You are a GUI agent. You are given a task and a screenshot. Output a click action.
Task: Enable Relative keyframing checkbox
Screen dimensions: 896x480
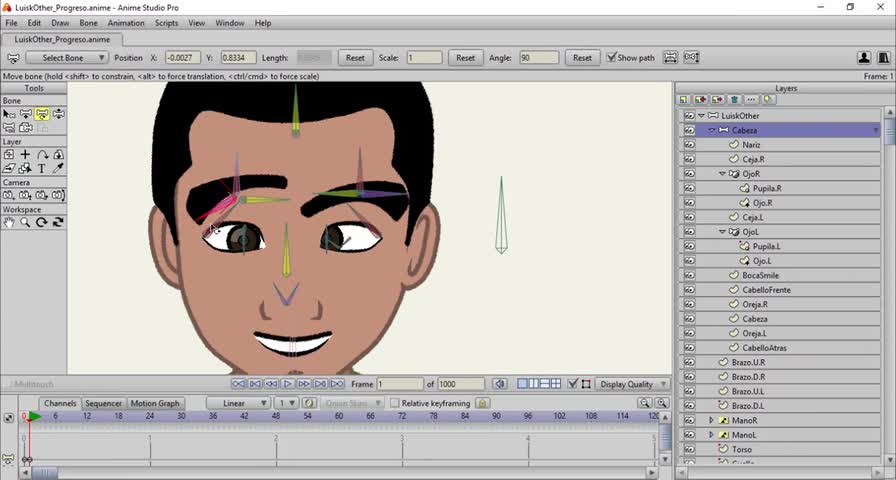pyautogui.click(x=394, y=404)
